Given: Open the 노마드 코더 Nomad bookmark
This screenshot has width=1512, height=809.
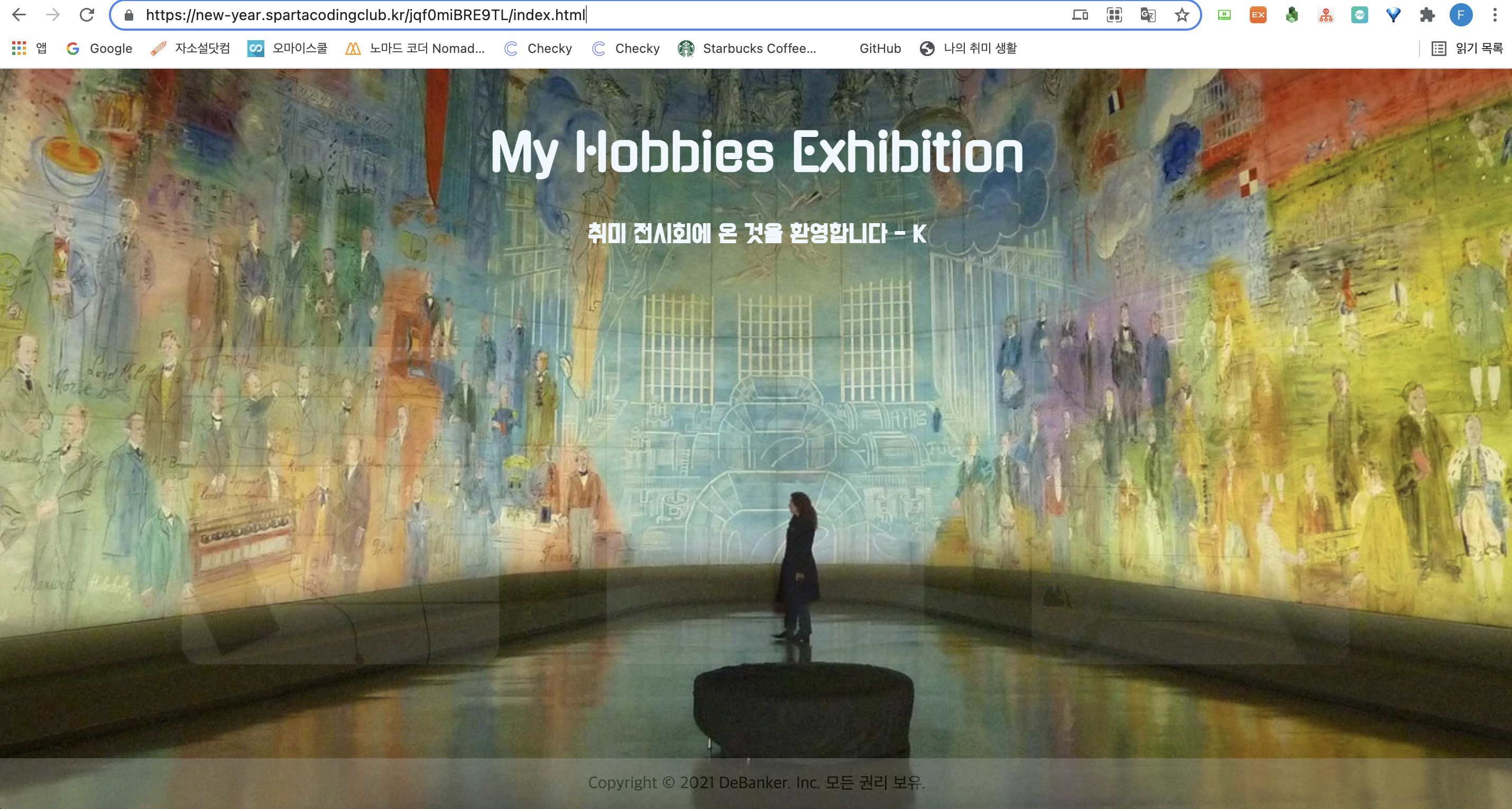Looking at the screenshot, I should (416, 48).
